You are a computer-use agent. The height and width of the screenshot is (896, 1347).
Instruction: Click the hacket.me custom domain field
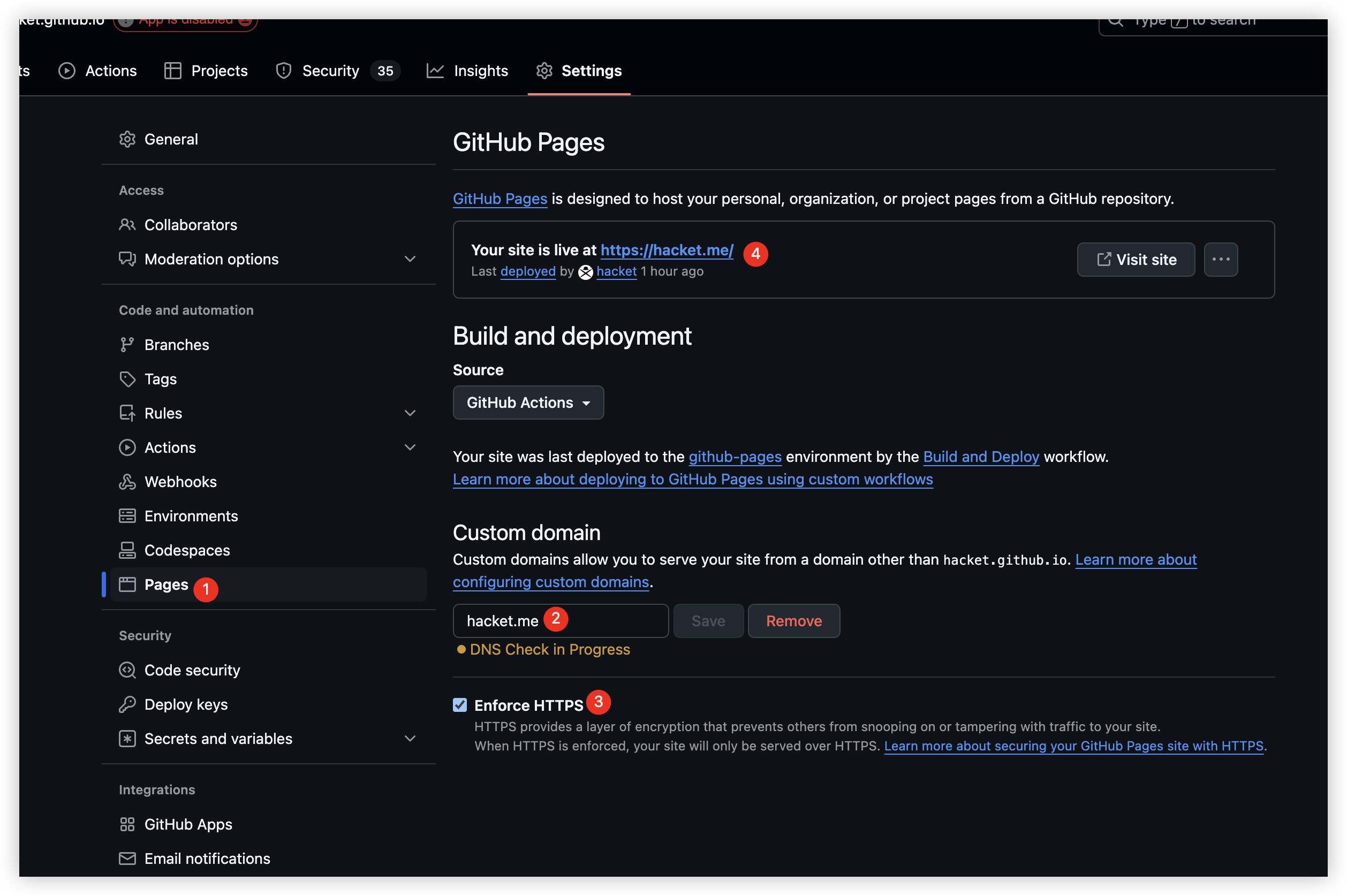click(560, 620)
